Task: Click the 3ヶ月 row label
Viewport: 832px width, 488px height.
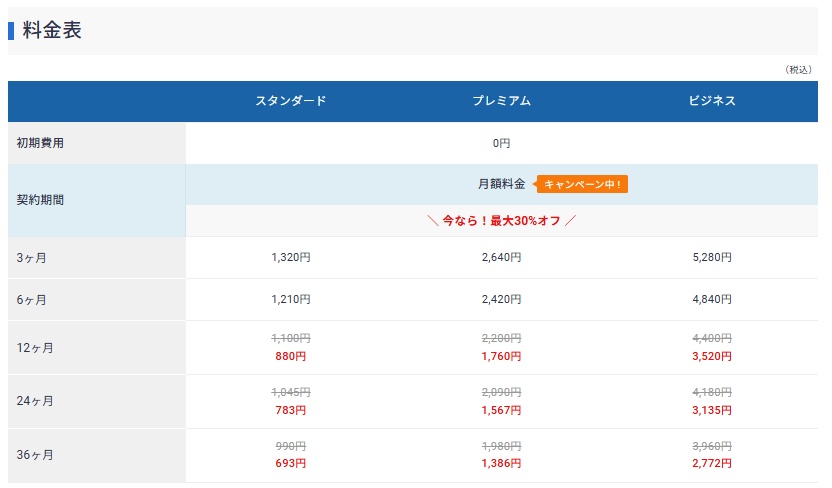Action: pyautogui.click(x=32, y=258)
